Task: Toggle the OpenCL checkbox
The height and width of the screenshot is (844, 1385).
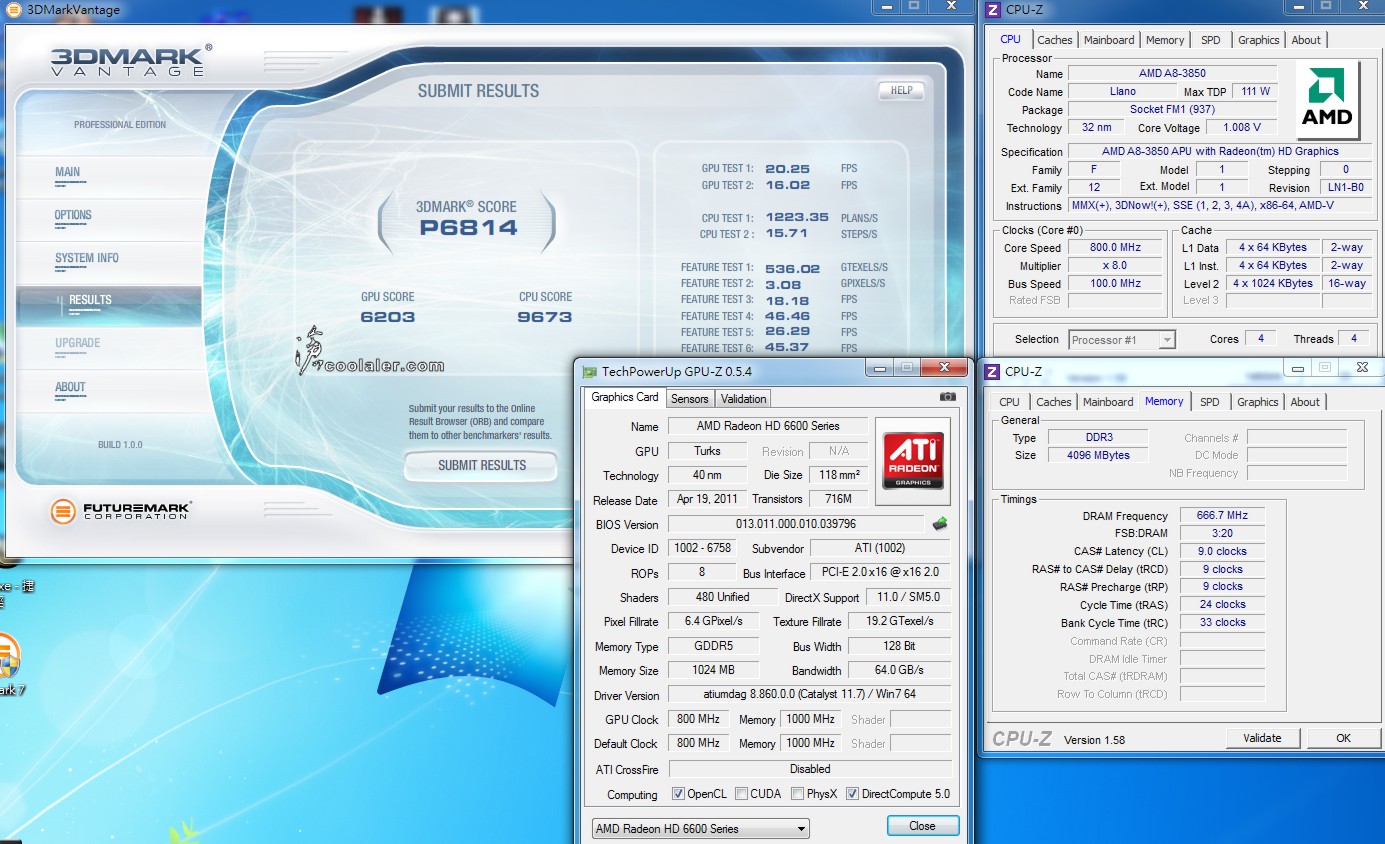Action: click(x=678, y=794)
